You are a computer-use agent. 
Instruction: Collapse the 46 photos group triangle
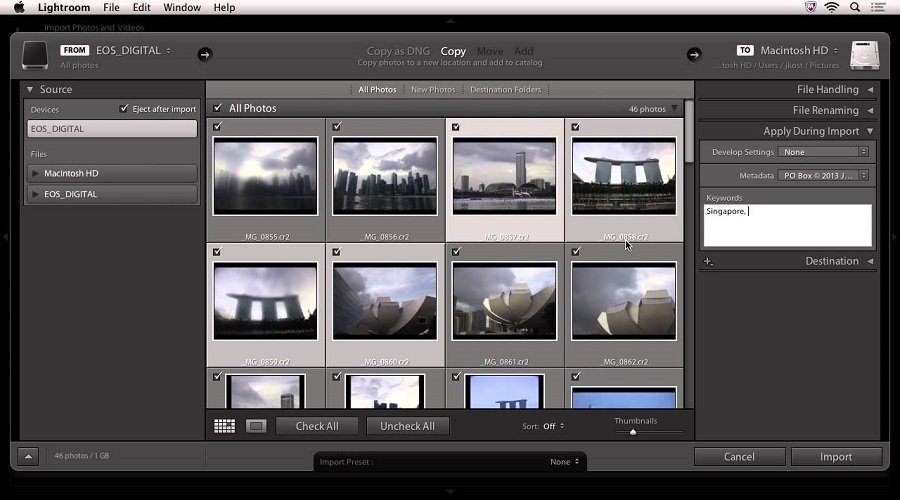click(x=674, y=108)
